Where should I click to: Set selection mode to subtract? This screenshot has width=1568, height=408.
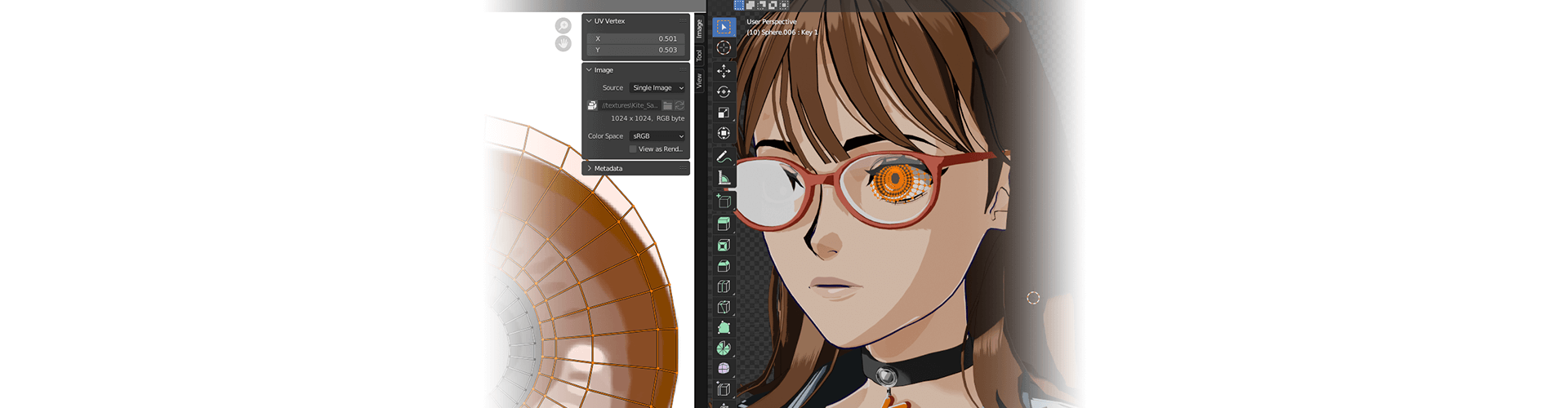pyautogui.click(x=762, y=5)
